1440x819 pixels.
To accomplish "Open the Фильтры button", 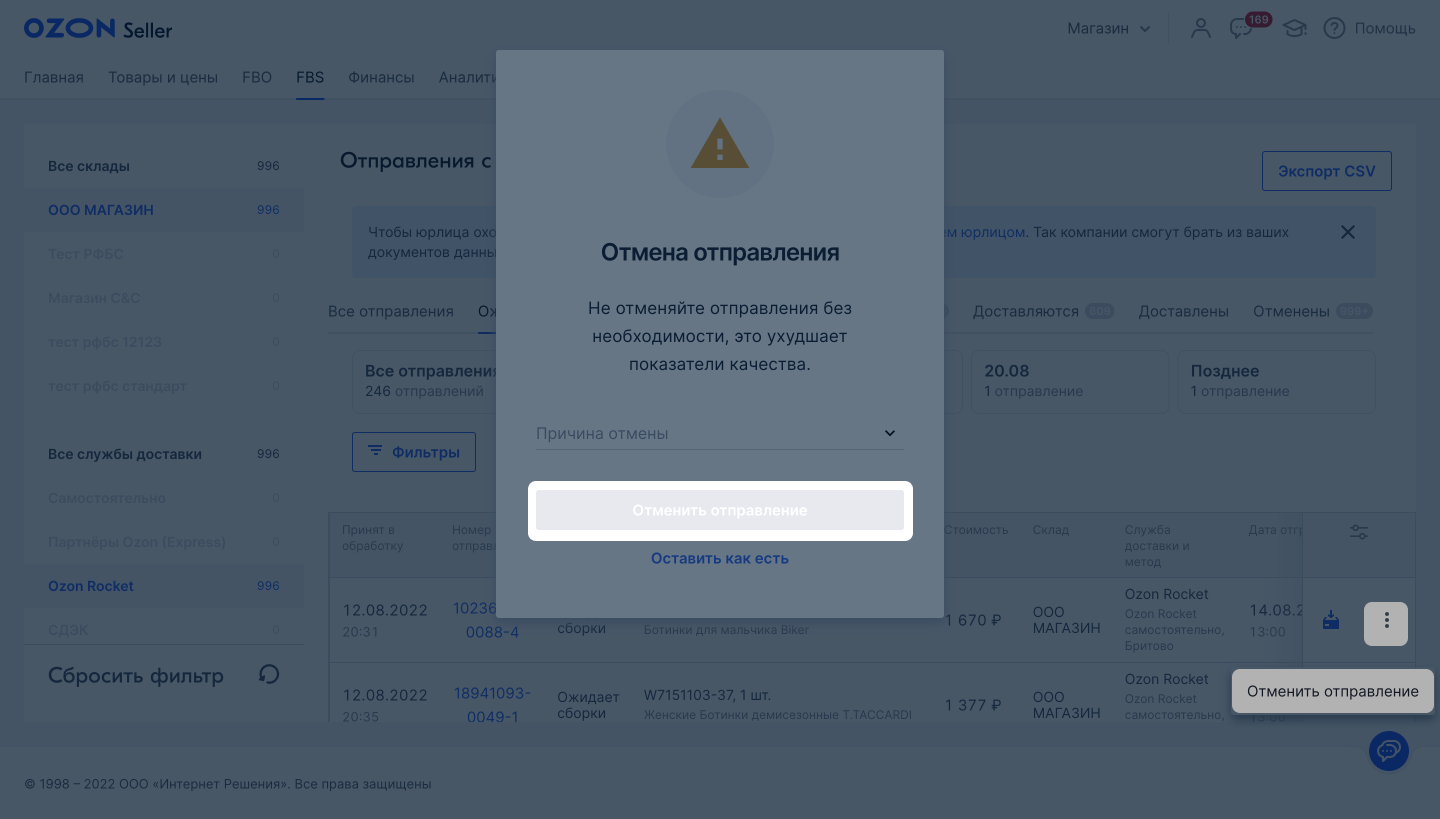I will [414, 452].
